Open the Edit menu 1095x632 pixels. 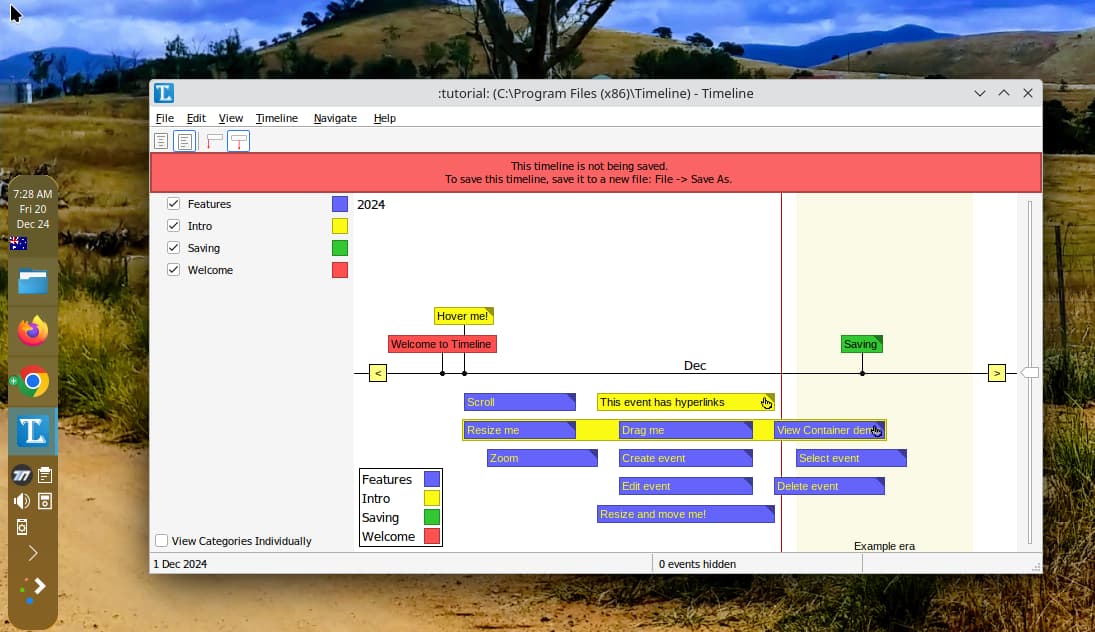click(x=196, y=118)
